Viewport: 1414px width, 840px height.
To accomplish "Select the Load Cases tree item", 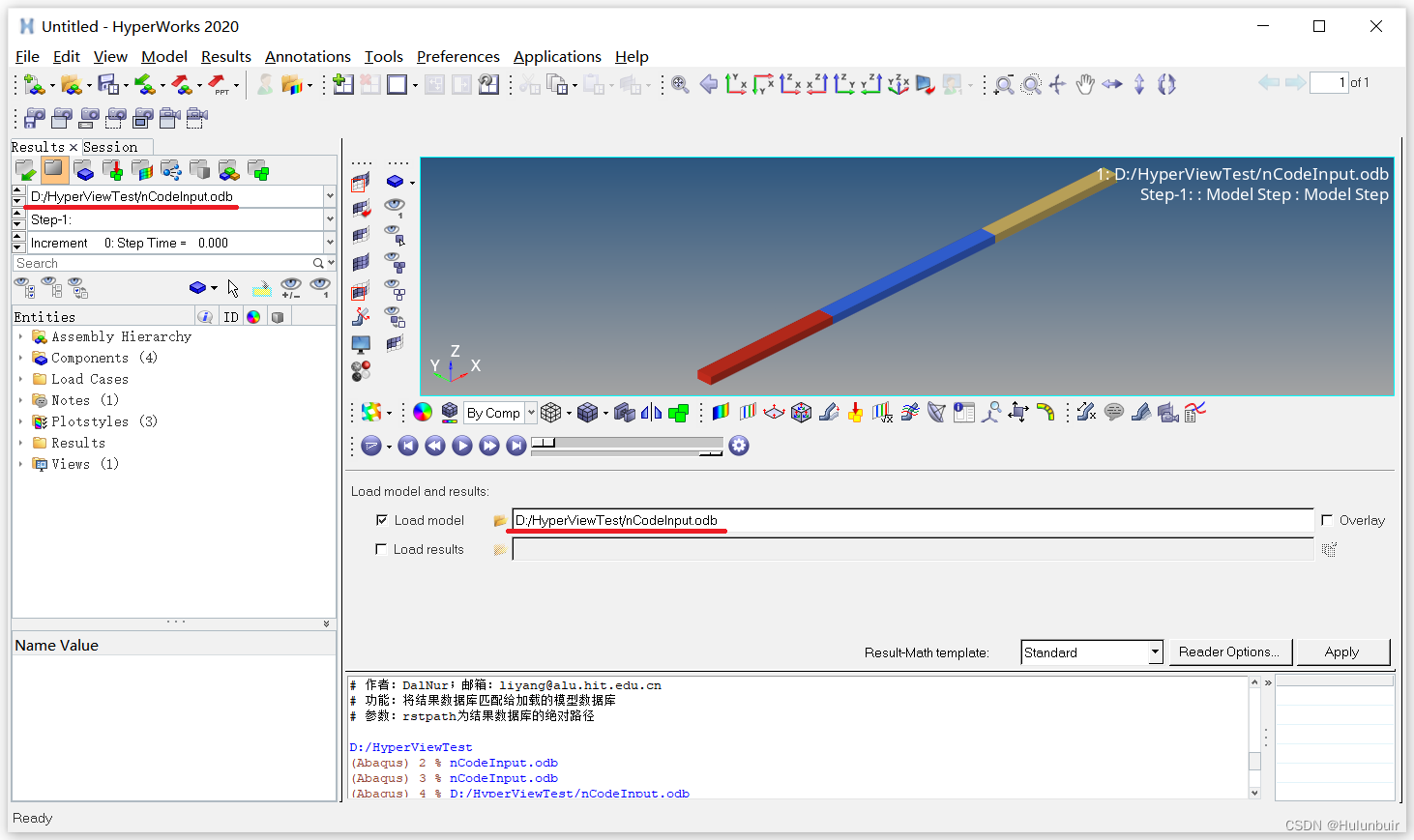I will pyautogui.click(x=89, y=379).
